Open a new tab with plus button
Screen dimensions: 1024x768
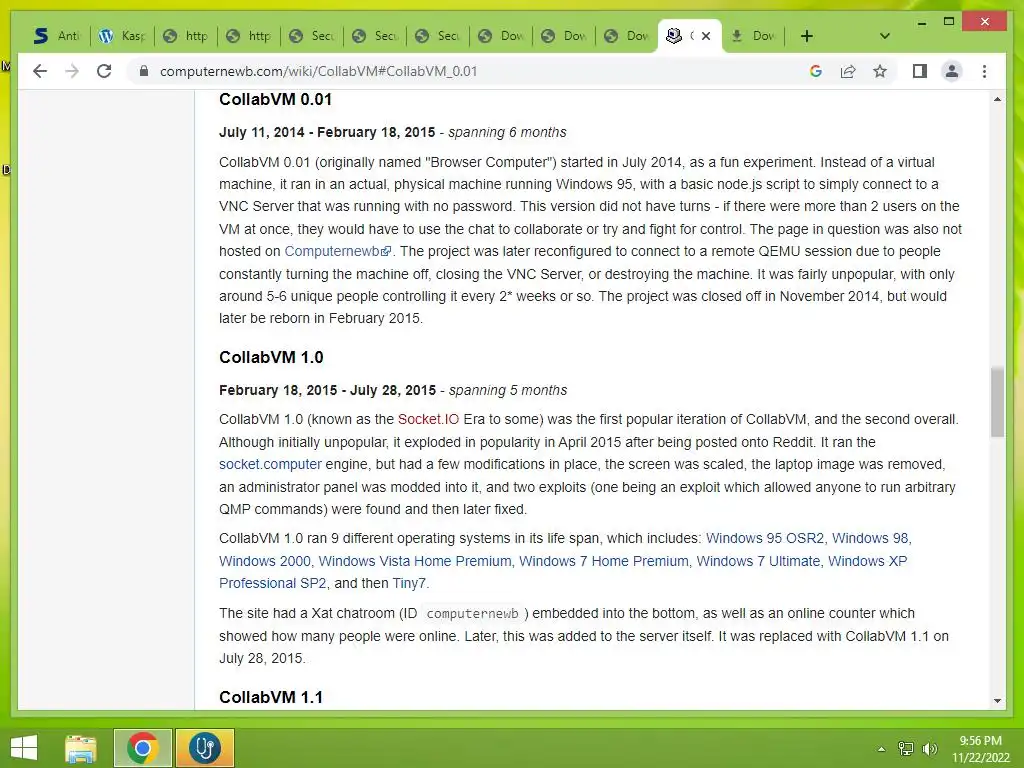click(807, 36)
